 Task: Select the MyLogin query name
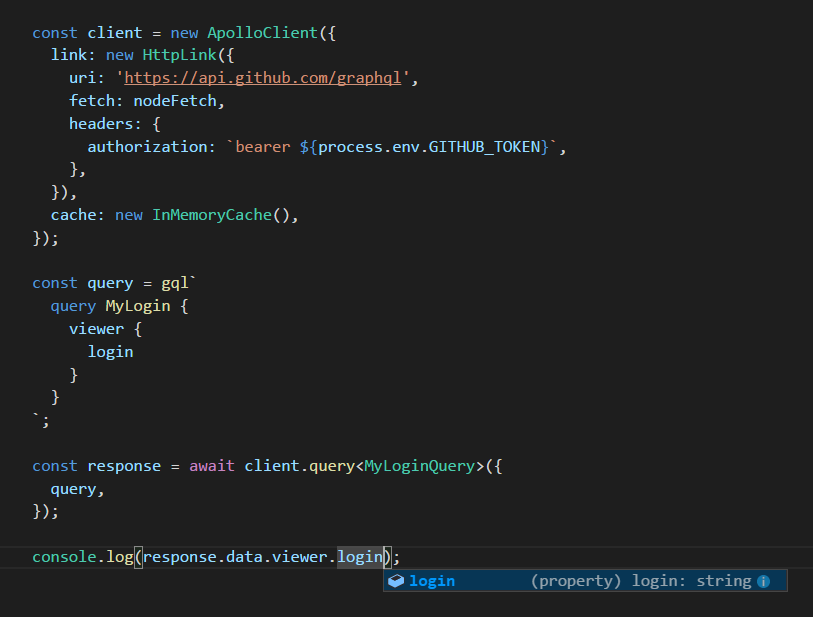point(137,305)
